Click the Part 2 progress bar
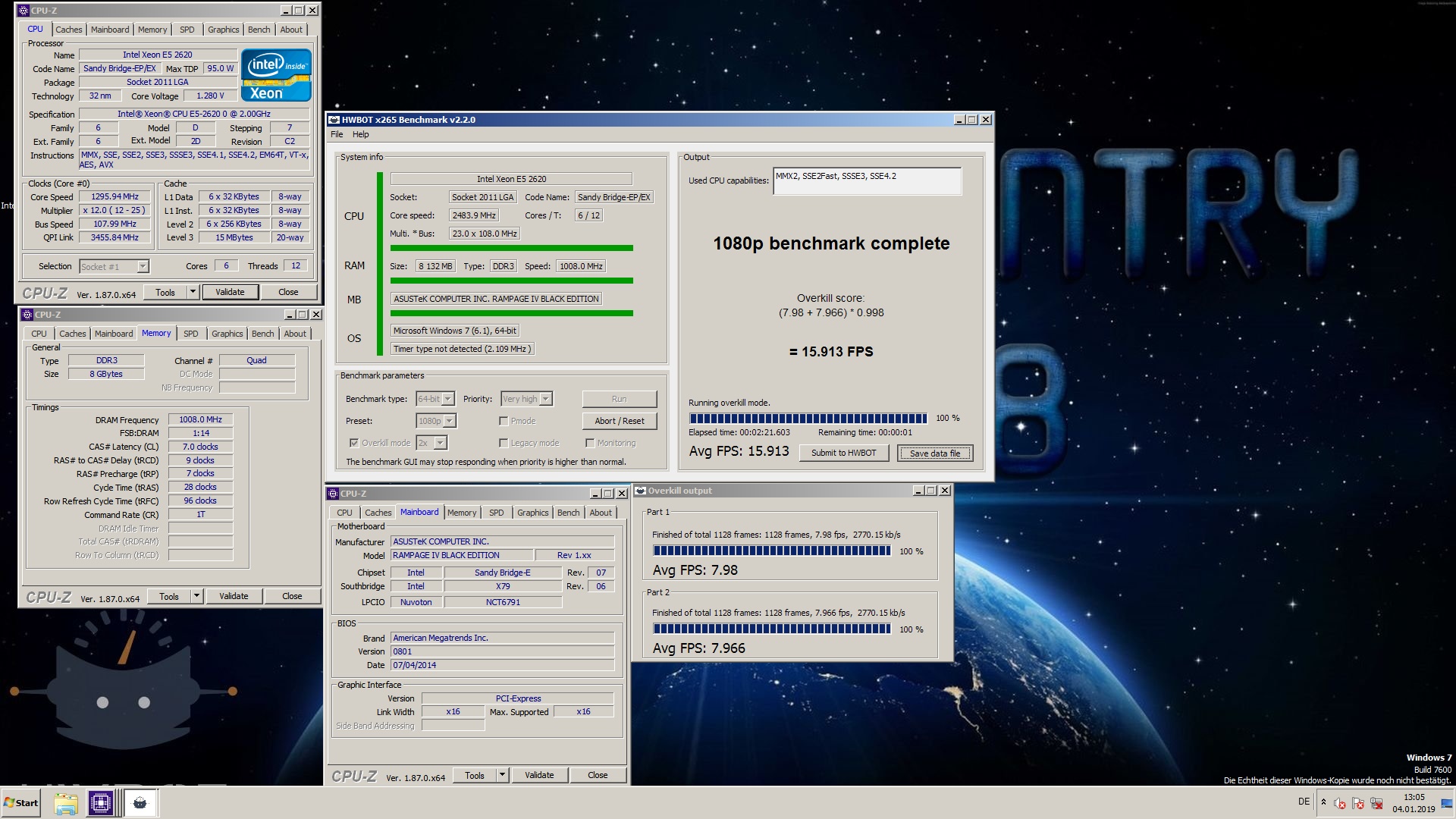This screenshot has height=819, width=1456. pos(771,629)
